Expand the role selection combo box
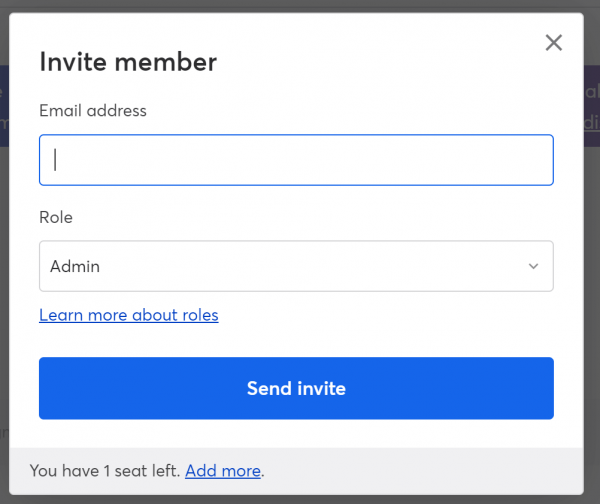600x504 pixels. [x=296, y=266]
